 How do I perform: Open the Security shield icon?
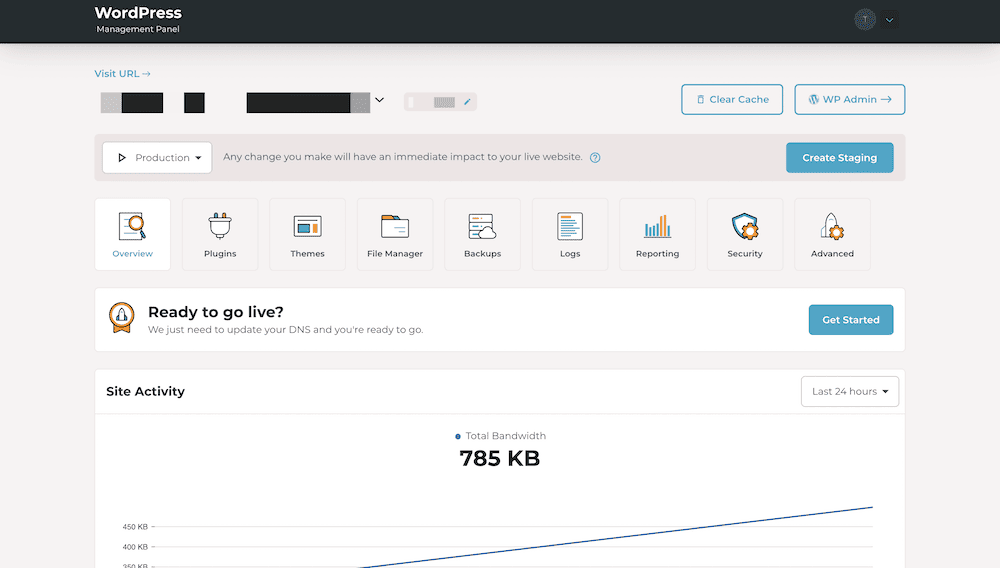[x=745, y=227]
